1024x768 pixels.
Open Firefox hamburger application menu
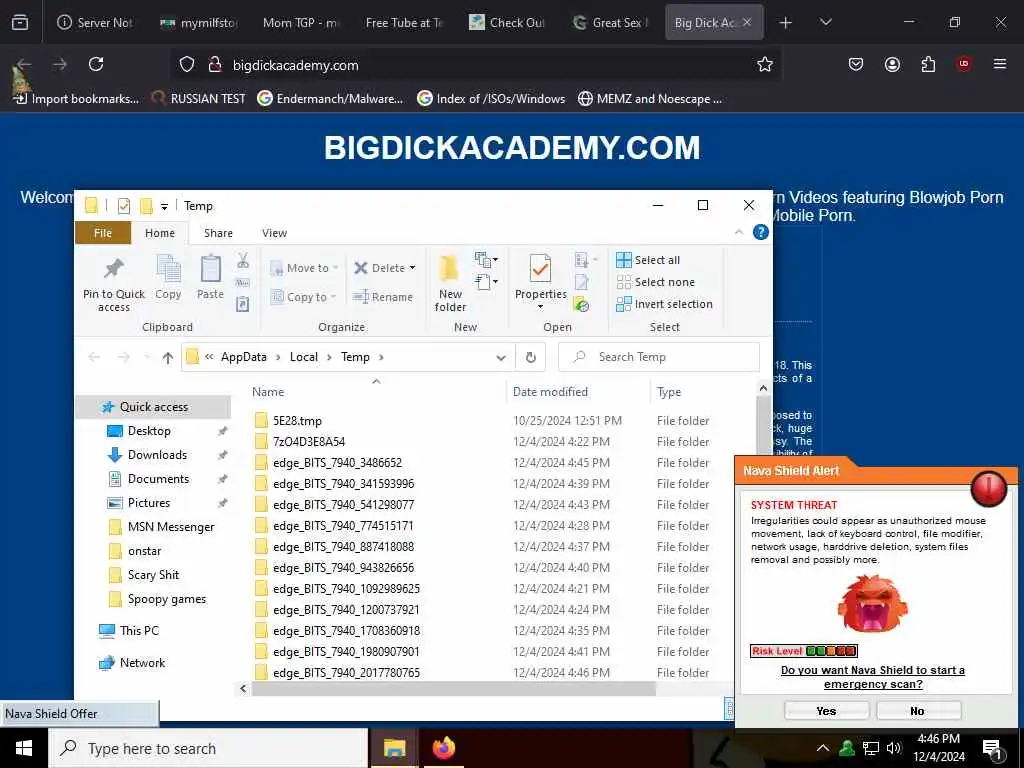pyautogui.click(x=999, y=64)
